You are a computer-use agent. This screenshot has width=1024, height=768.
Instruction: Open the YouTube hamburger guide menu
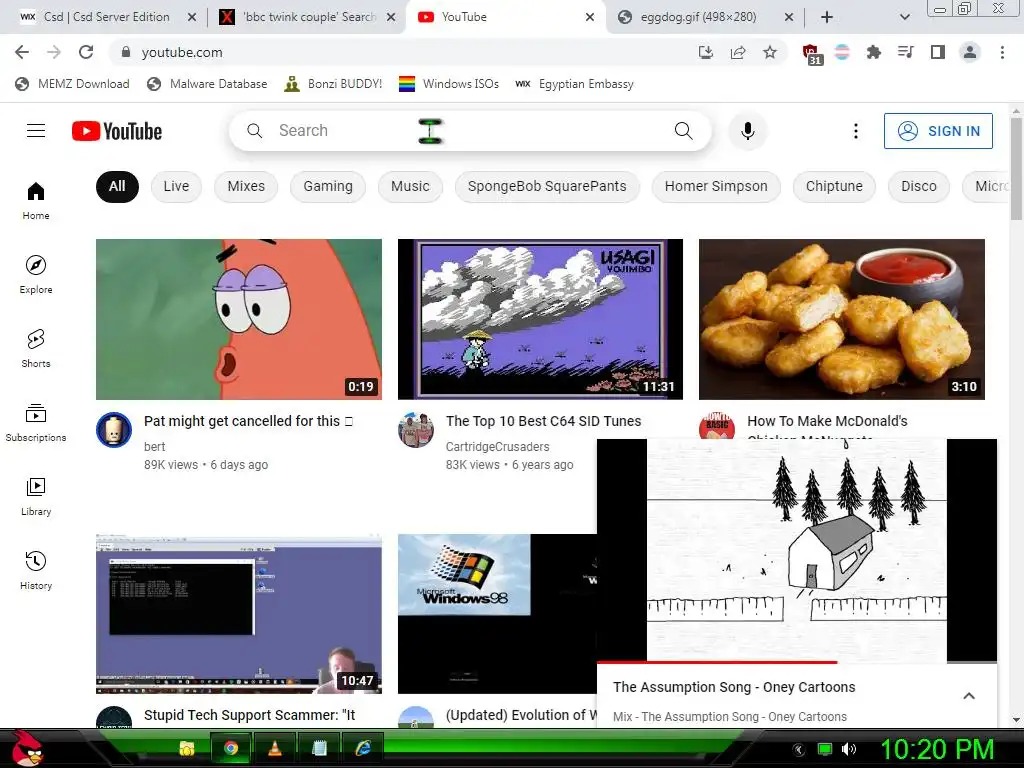point(36,131)
